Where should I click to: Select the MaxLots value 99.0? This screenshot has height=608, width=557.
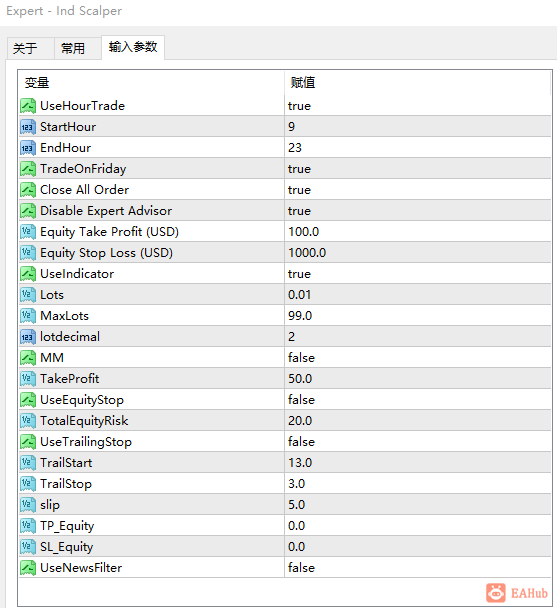point(300,316)
